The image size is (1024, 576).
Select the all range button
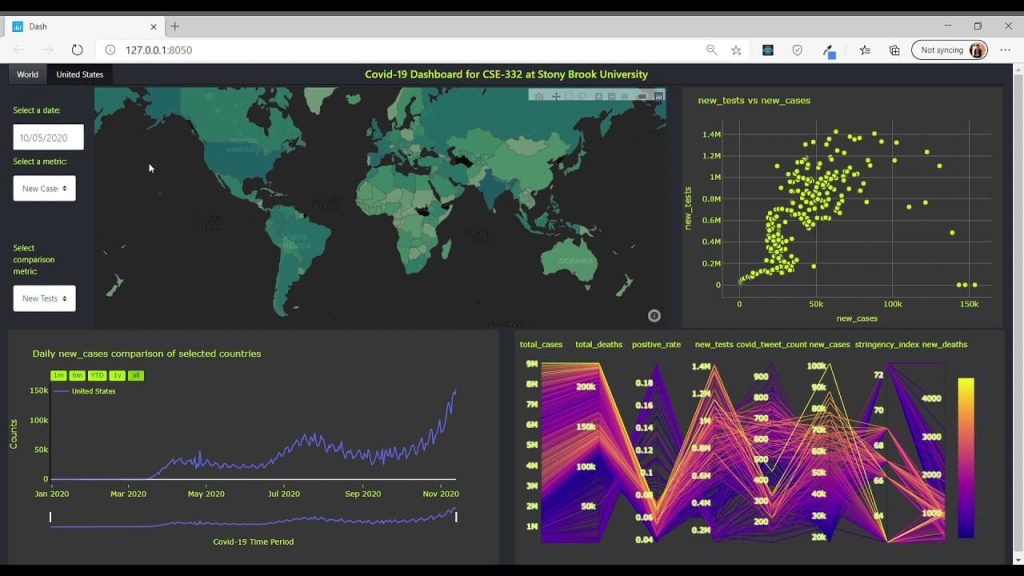tap(135, 376)
